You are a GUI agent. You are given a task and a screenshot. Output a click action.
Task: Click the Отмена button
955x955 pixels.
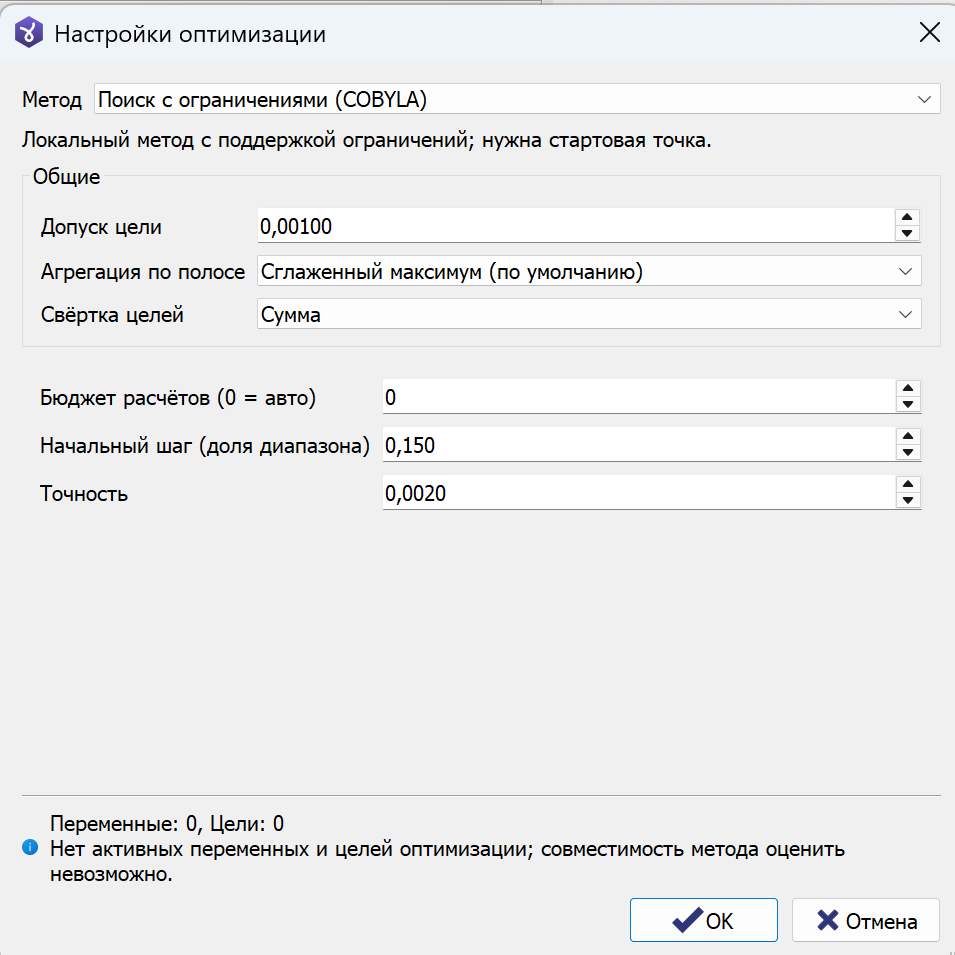coord(865,920)
